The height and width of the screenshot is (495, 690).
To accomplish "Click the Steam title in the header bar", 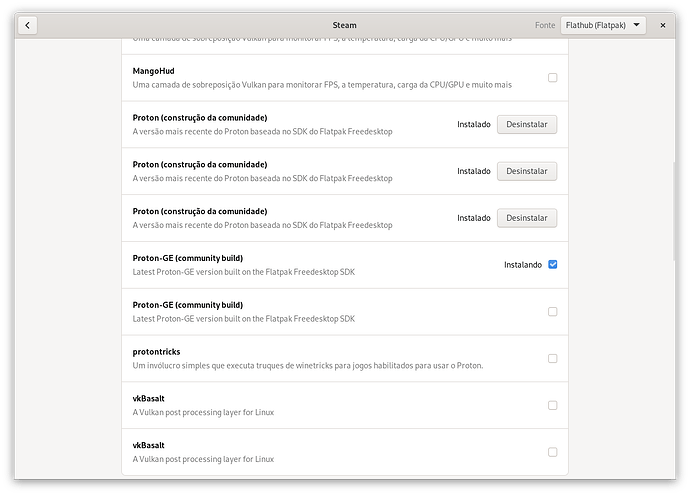I will pyautogui.click(x=345, y=25).
